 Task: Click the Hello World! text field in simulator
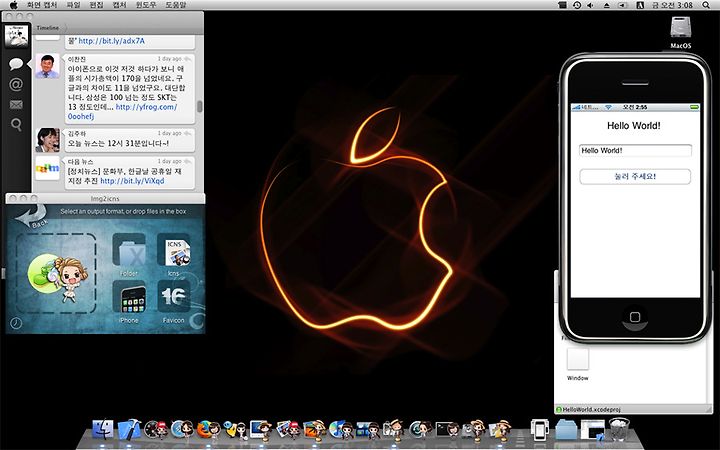[635, 150]
